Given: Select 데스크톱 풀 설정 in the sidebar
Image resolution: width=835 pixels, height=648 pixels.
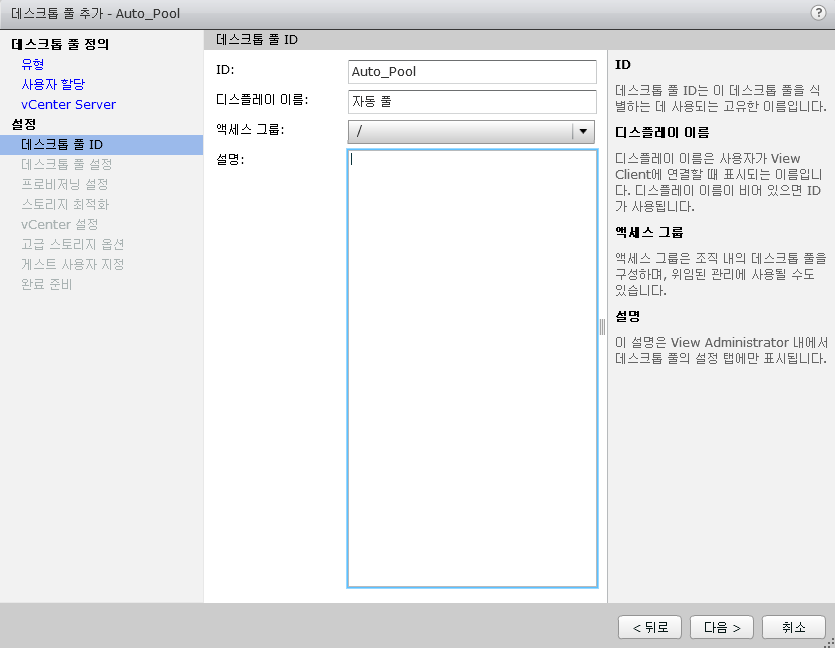Looking at the screenshot, I should [x=67, y=165].
